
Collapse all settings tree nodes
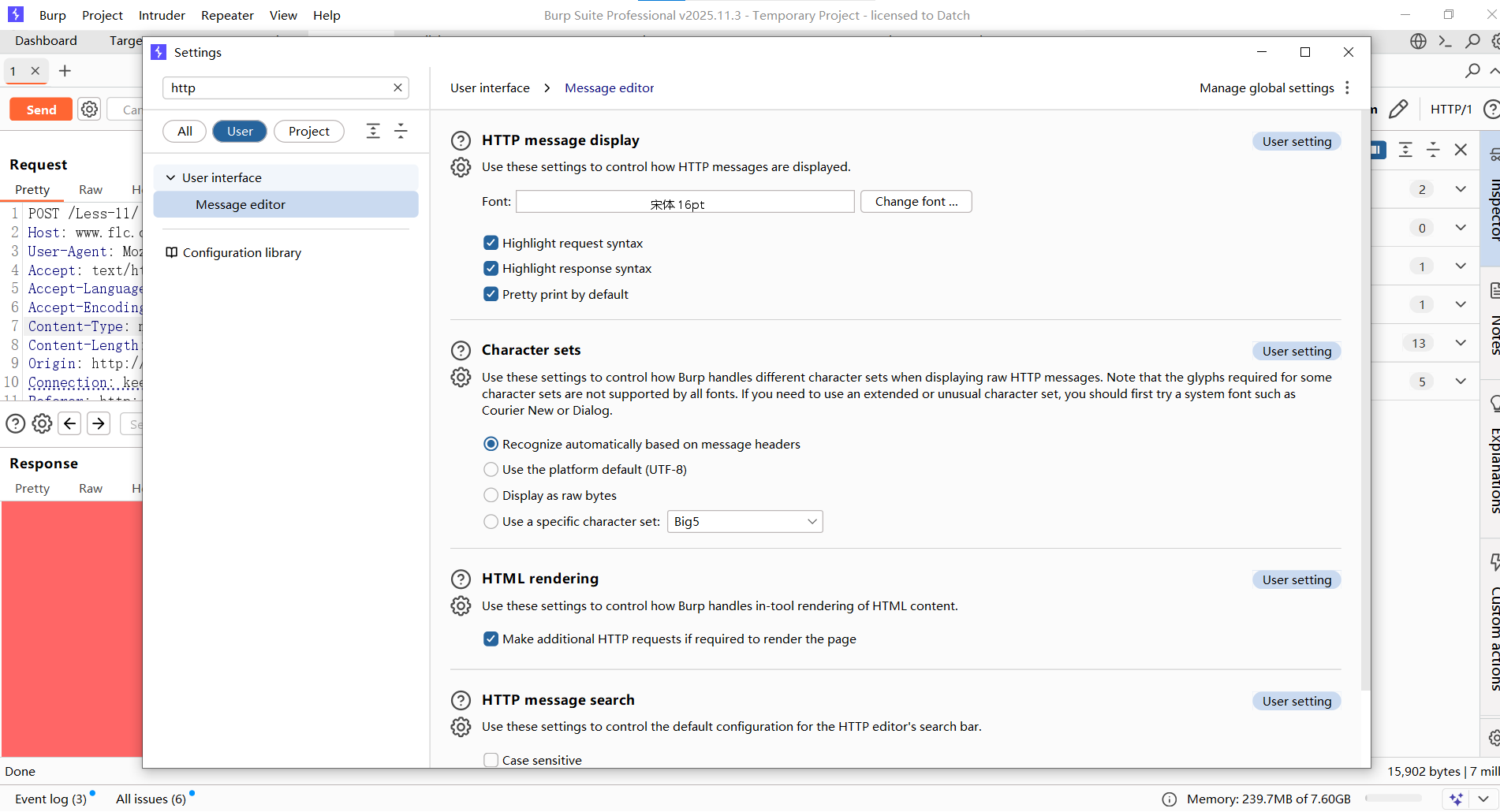pyautogui.click(x=401, y=131)
